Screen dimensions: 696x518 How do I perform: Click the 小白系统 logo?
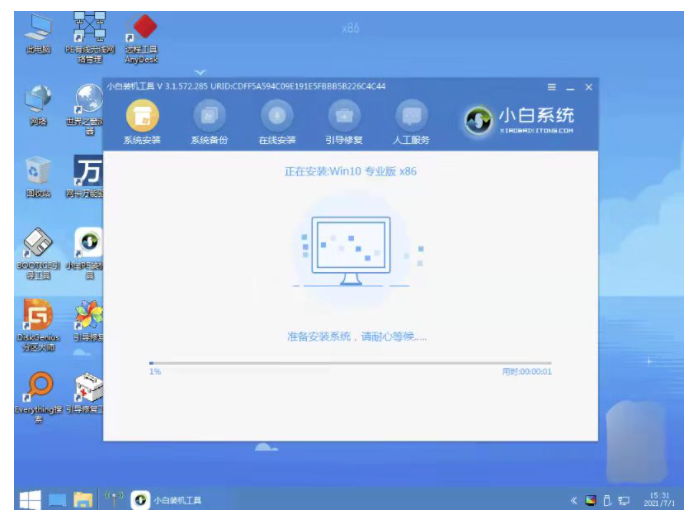pyautogui.click(x=521, y=120)
